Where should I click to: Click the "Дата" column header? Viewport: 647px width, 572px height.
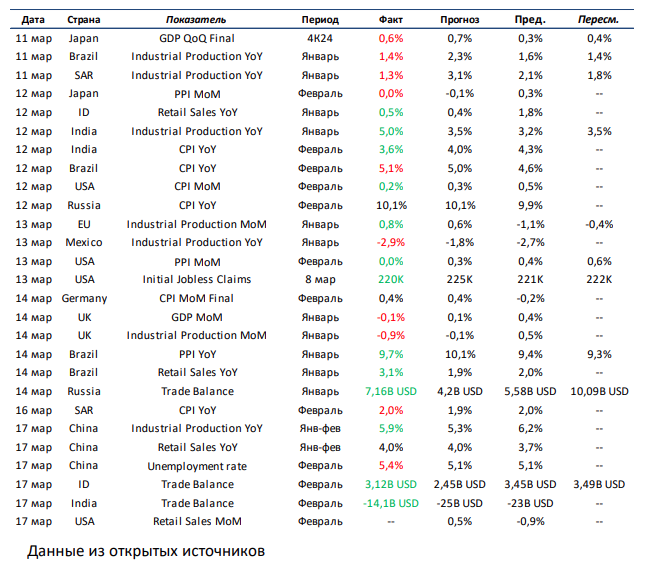pyautogui.click(x=33, y=19)
